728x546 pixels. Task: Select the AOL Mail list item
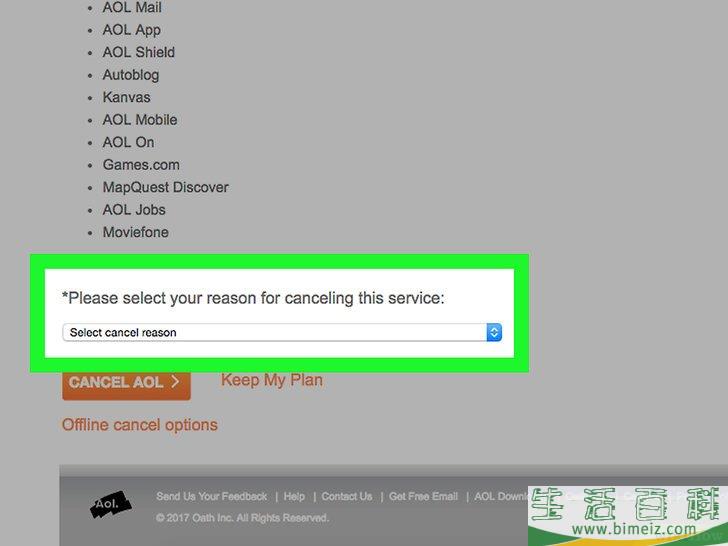[x=132, y=7]
